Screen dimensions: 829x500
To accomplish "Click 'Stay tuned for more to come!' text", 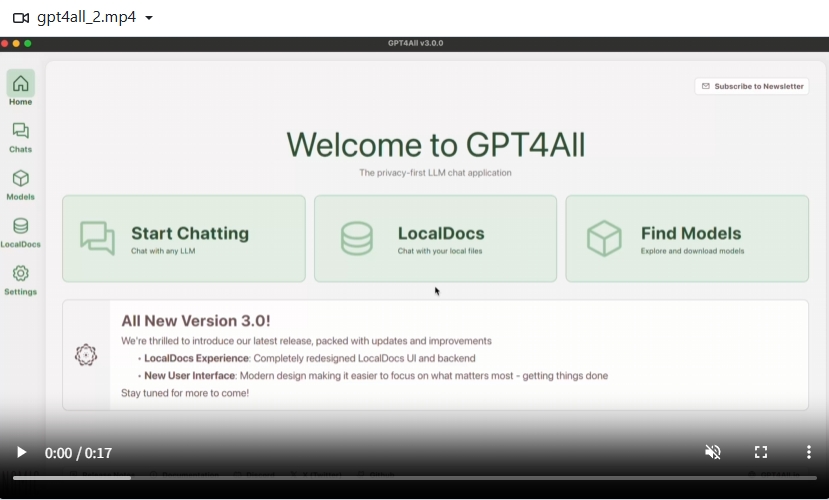I will 185,393.
